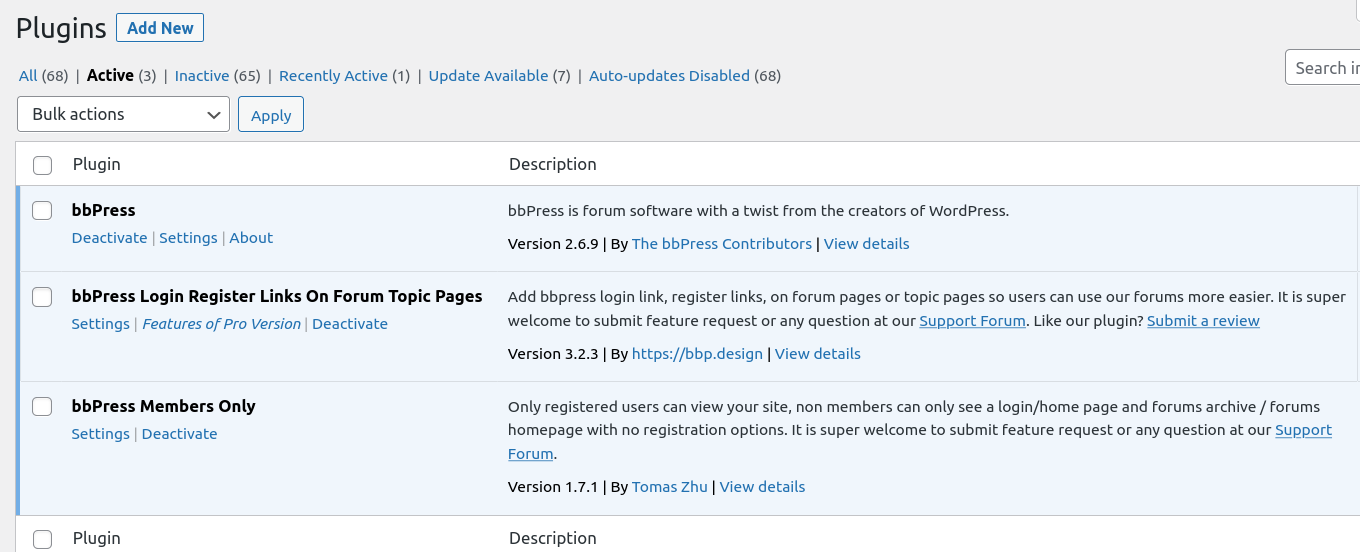Image resolution: width=1360 pixels, height=552 pixels.
Task: Open Settings for bbPress Members Only
Action: point(100,434)
